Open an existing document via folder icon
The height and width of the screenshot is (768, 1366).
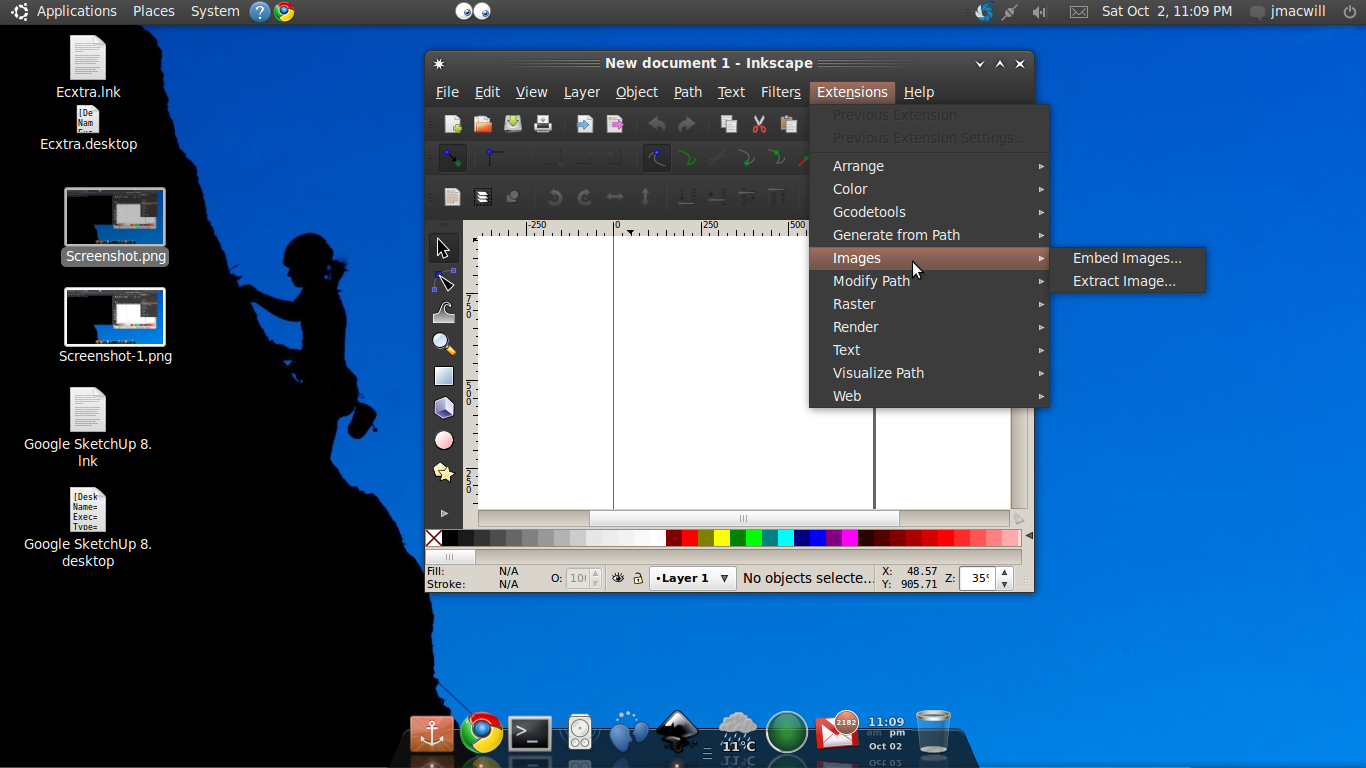[483, 124]
